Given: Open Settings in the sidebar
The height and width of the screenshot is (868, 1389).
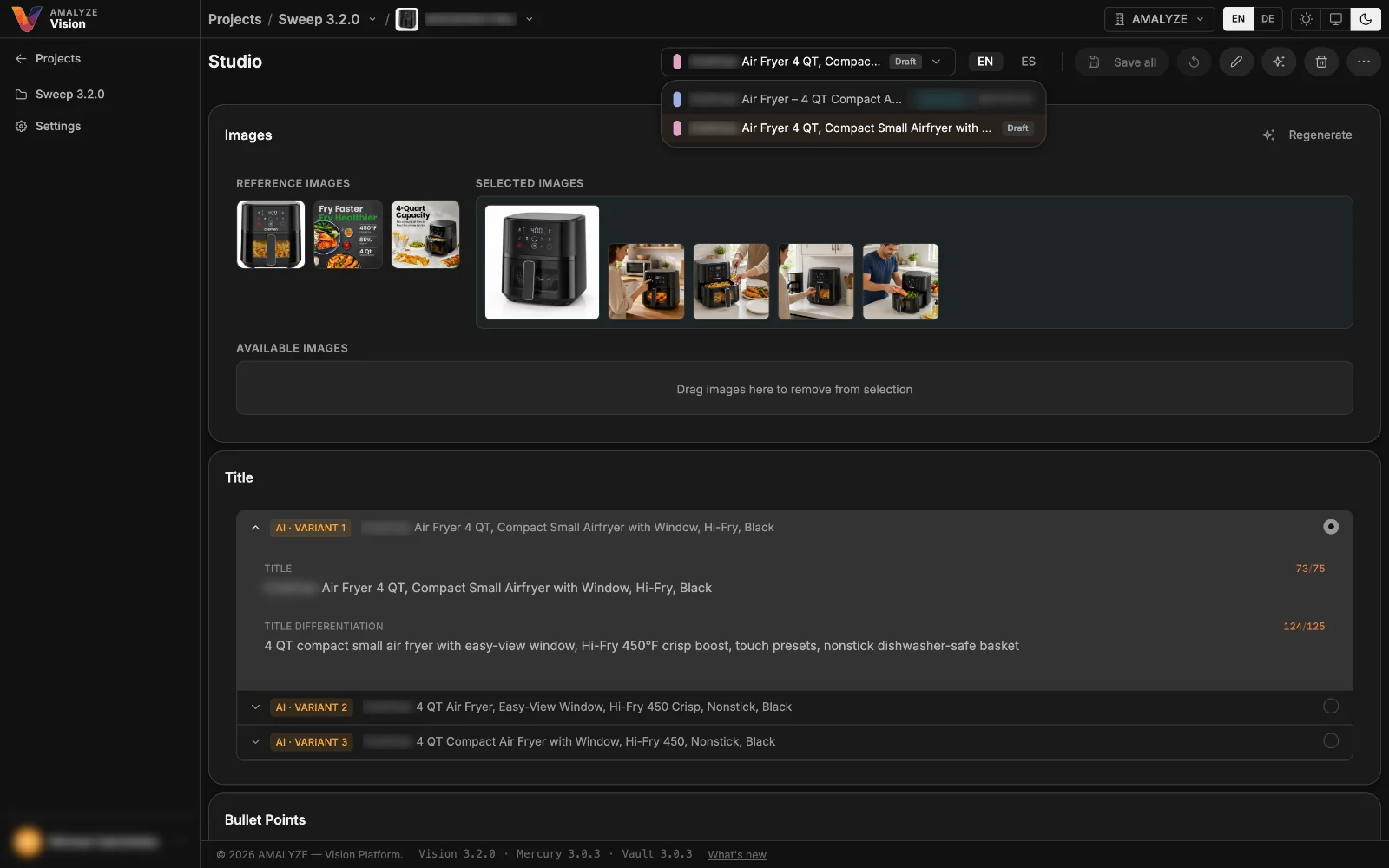Looking at the screenshot, I should (49, 126).
